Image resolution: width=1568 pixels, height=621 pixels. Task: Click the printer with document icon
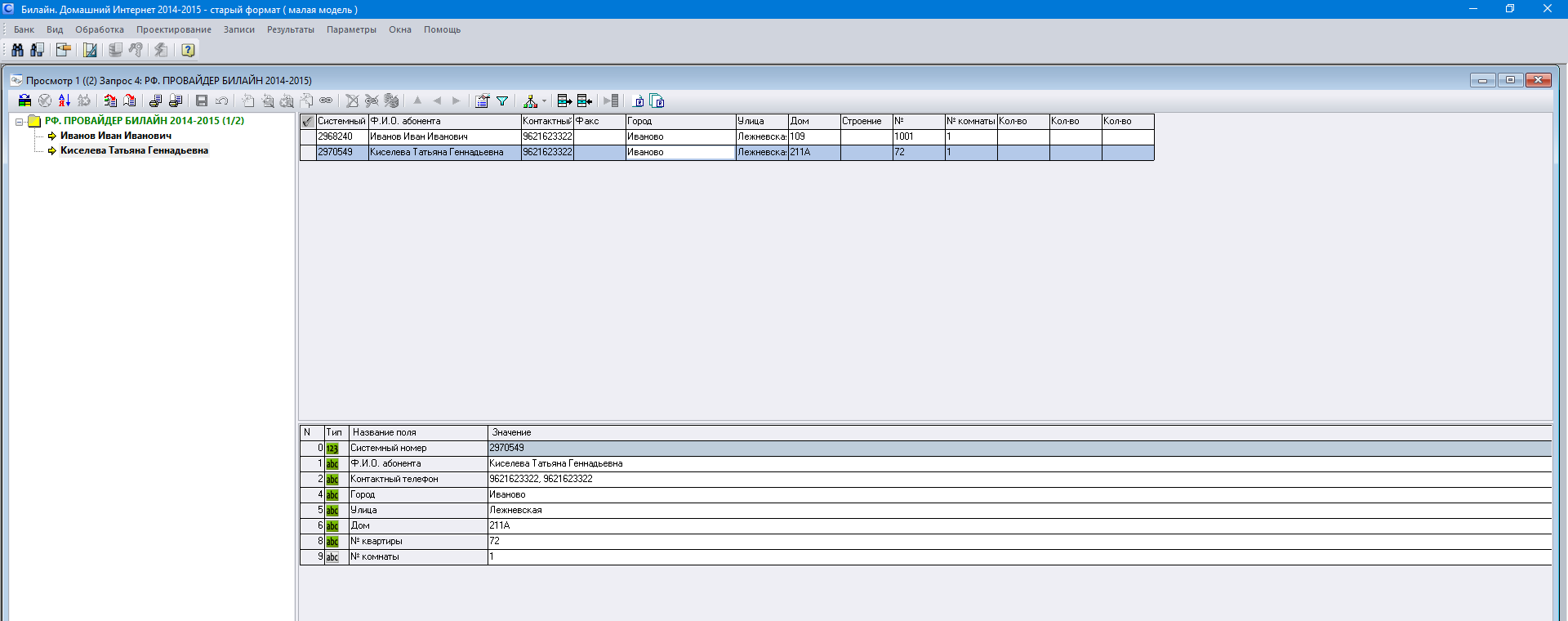tap(155, 101)
